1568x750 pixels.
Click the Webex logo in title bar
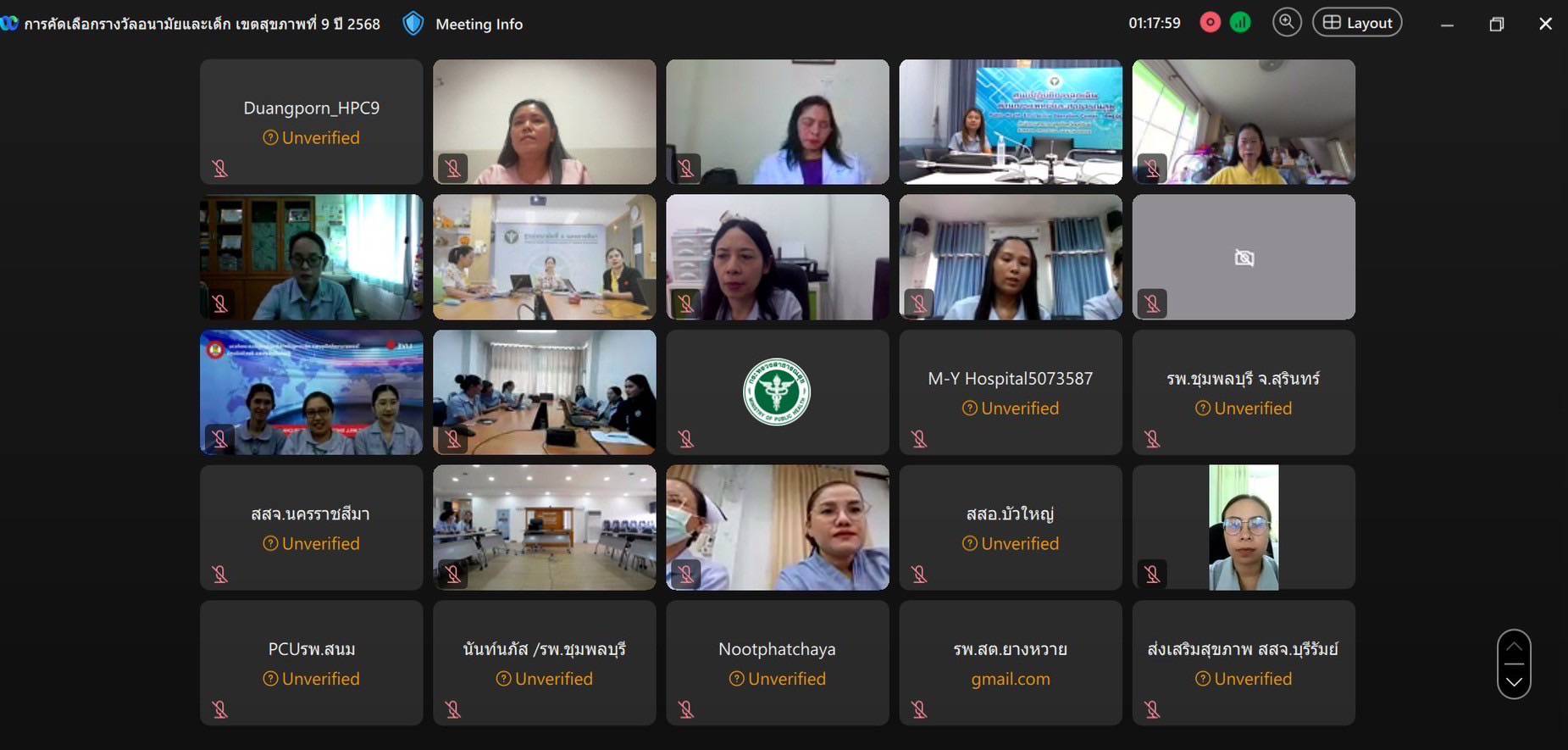point(9,23)
